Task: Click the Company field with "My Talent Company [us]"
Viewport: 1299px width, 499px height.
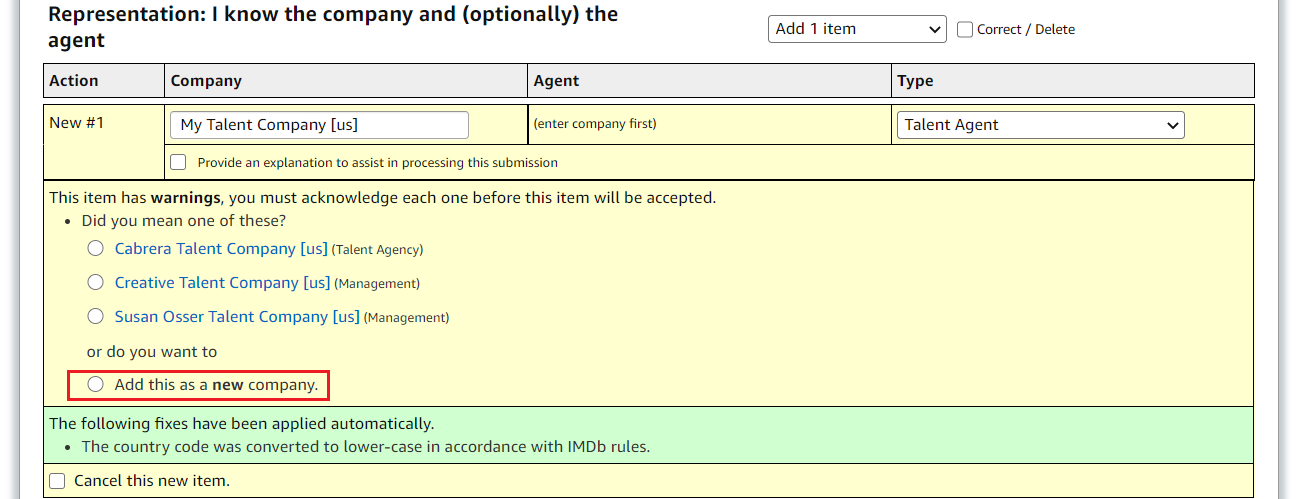Action: coord(319,125)
